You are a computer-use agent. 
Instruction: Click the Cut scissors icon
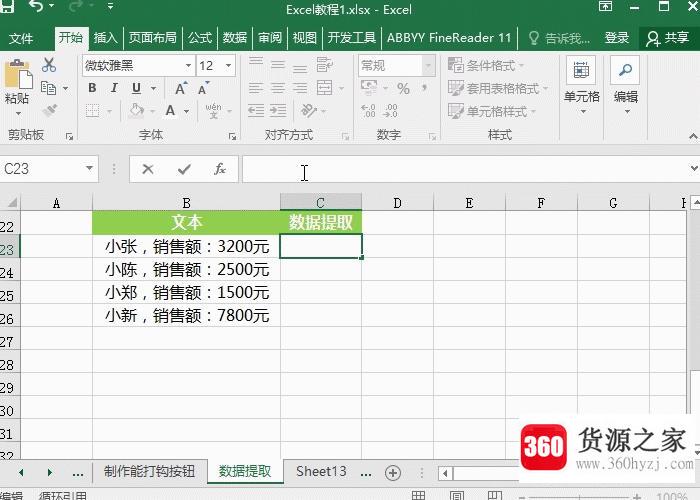[49, 65]
